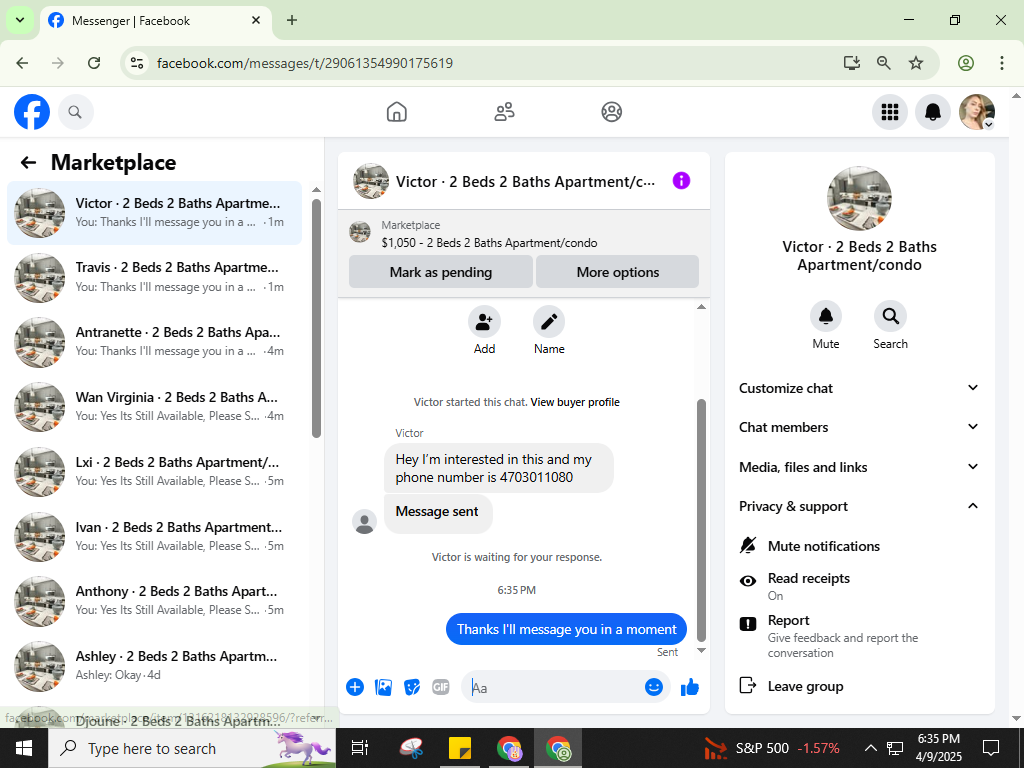1024x768 pixels.
Task: Choose a GIF icon
Action: coord(441,687)
